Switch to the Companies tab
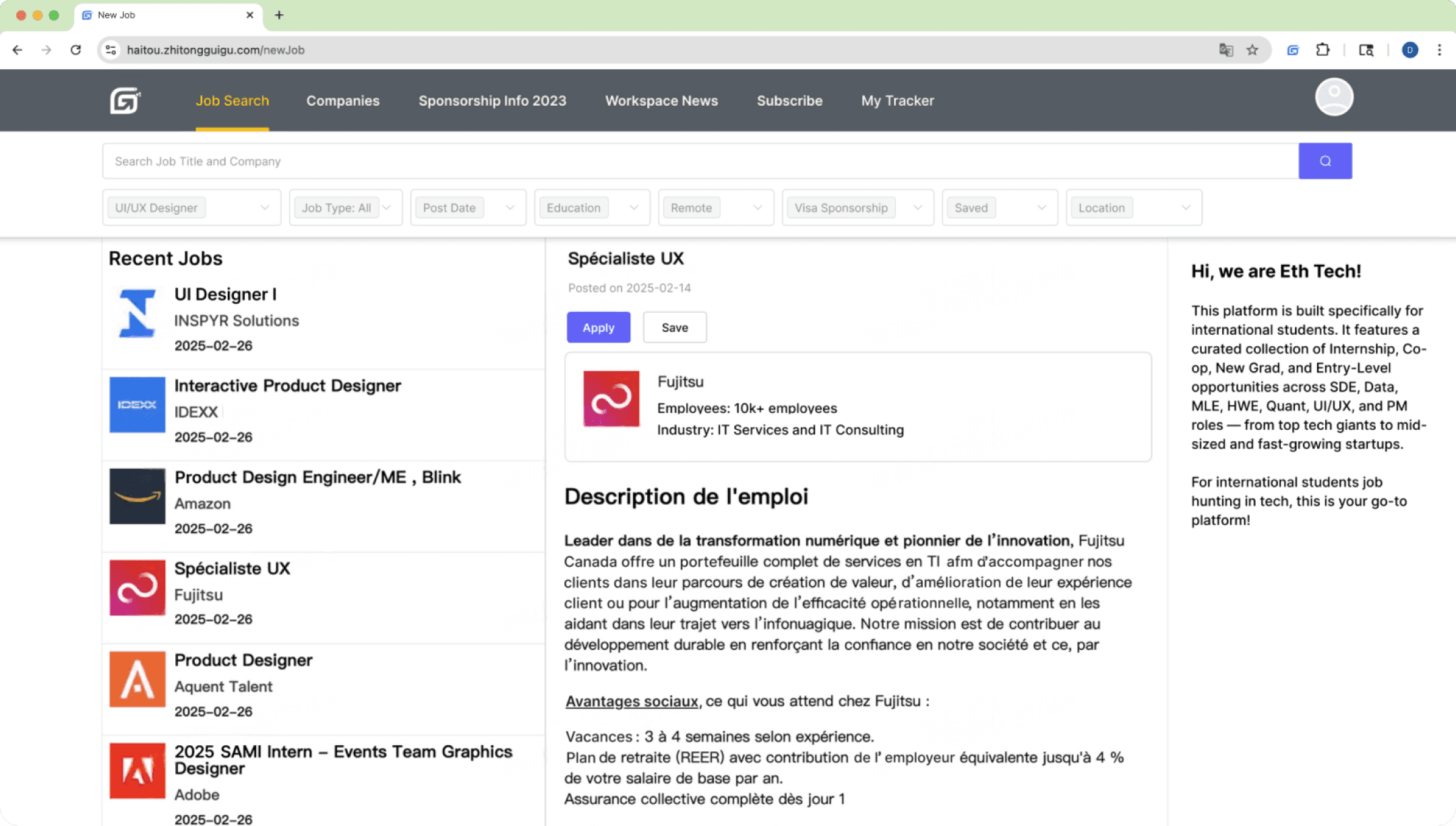 pyautogui.click(x=342, y=100)
